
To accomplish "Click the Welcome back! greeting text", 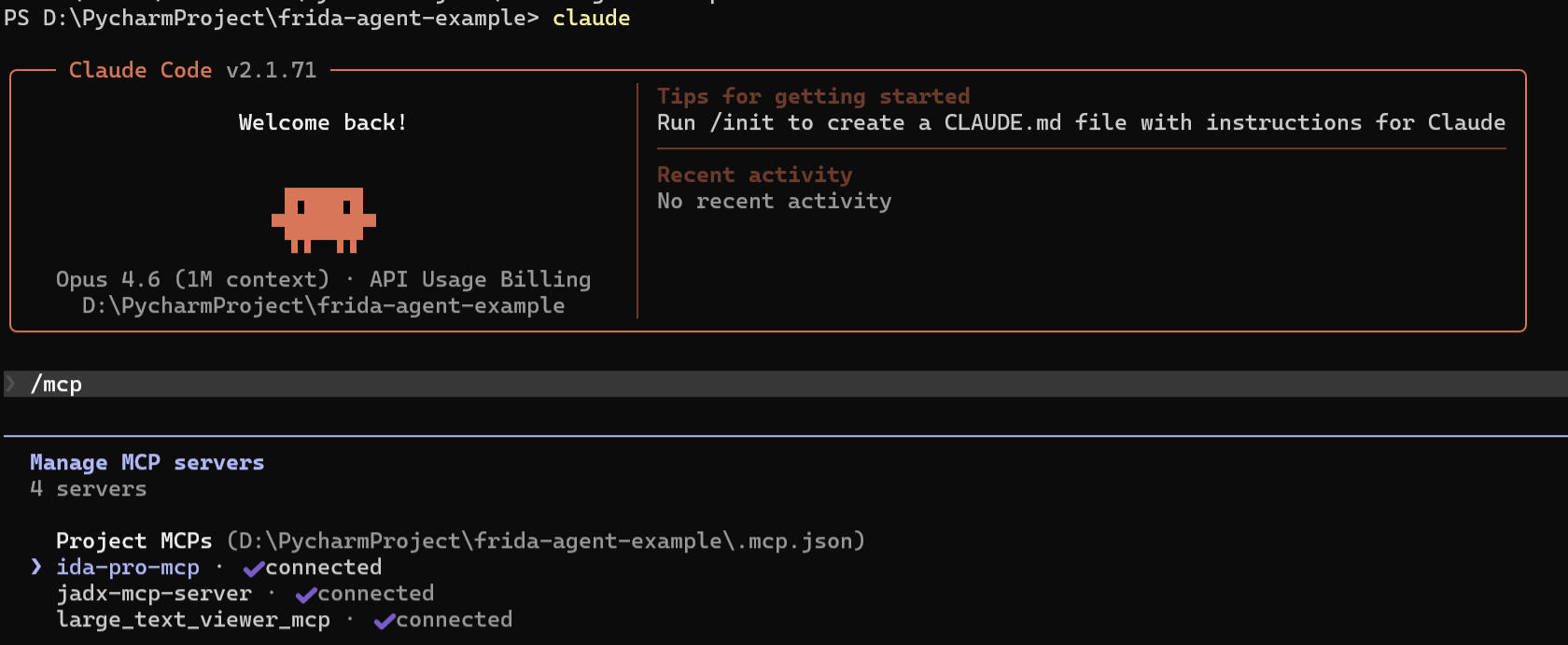I will (323, 122).
